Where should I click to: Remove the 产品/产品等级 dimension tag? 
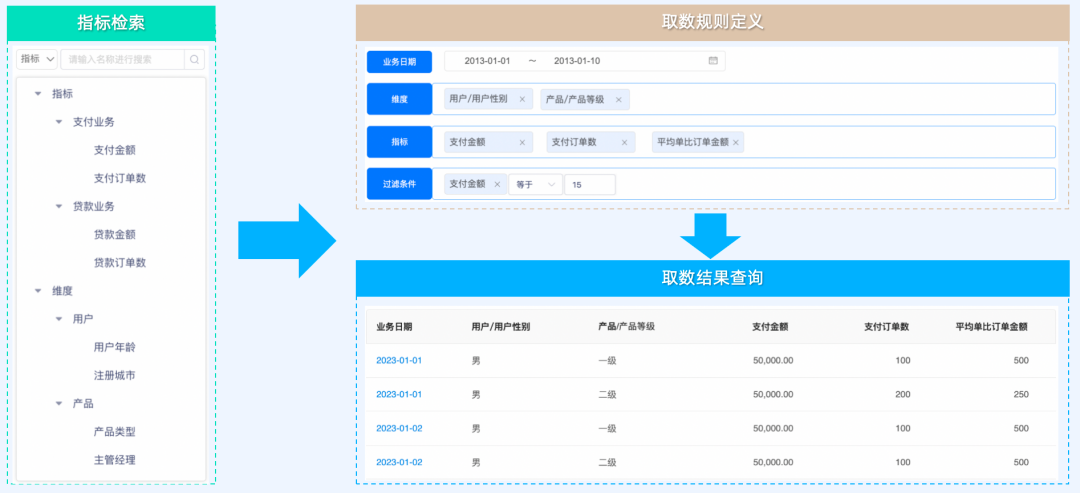pyautogui.click(x=618, y=100)
